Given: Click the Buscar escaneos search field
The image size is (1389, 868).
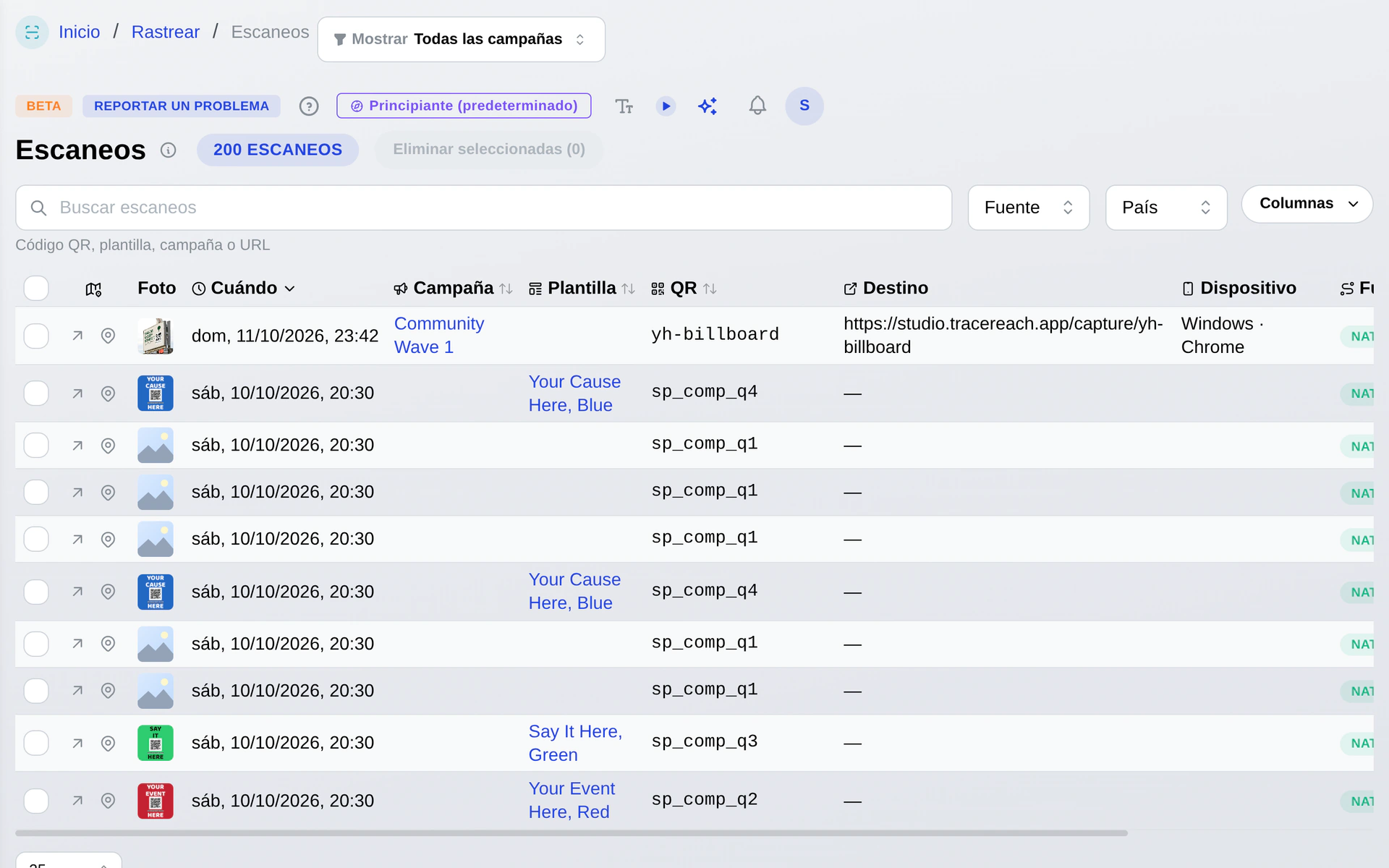Looking at the screenshot, I should tap(483, 208).
